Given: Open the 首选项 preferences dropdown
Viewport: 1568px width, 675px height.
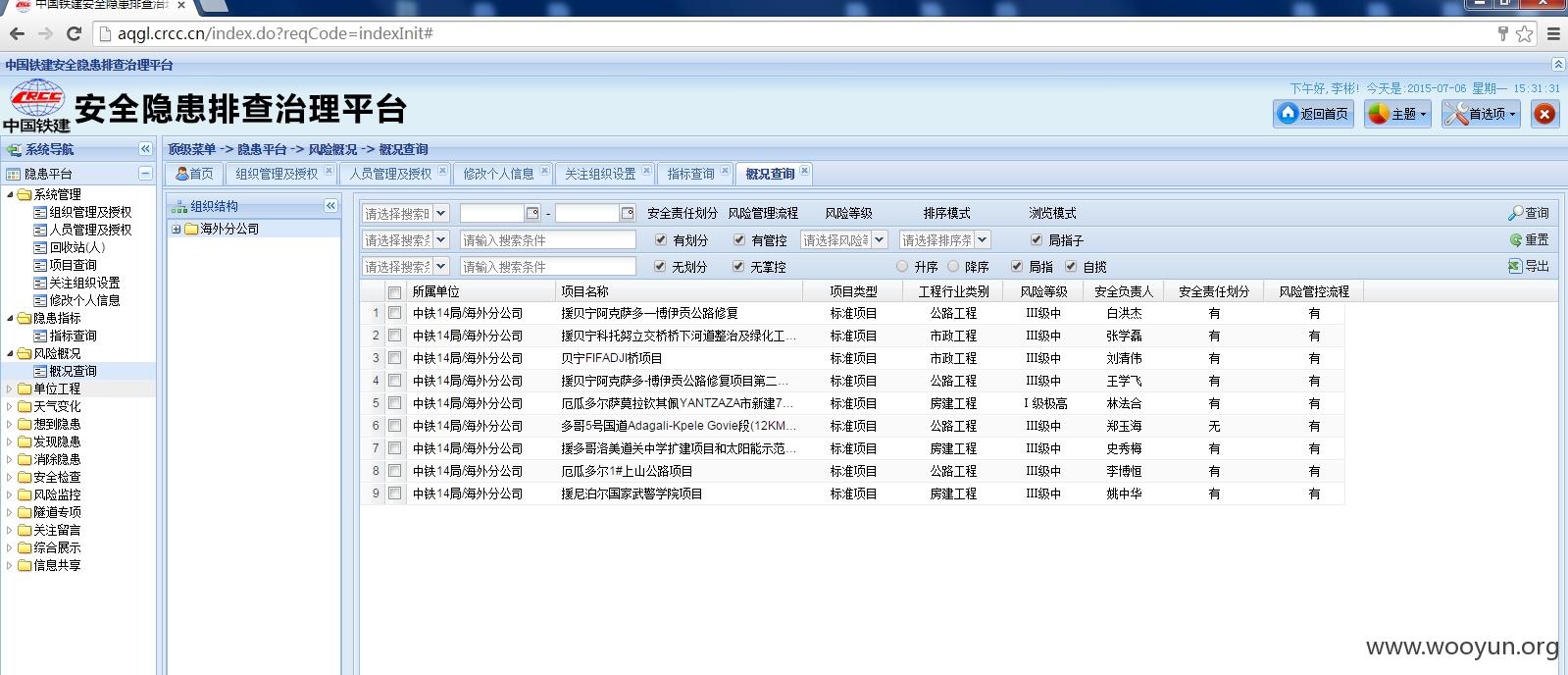Looking at the screenshot, I should (x=1480, y=114).
